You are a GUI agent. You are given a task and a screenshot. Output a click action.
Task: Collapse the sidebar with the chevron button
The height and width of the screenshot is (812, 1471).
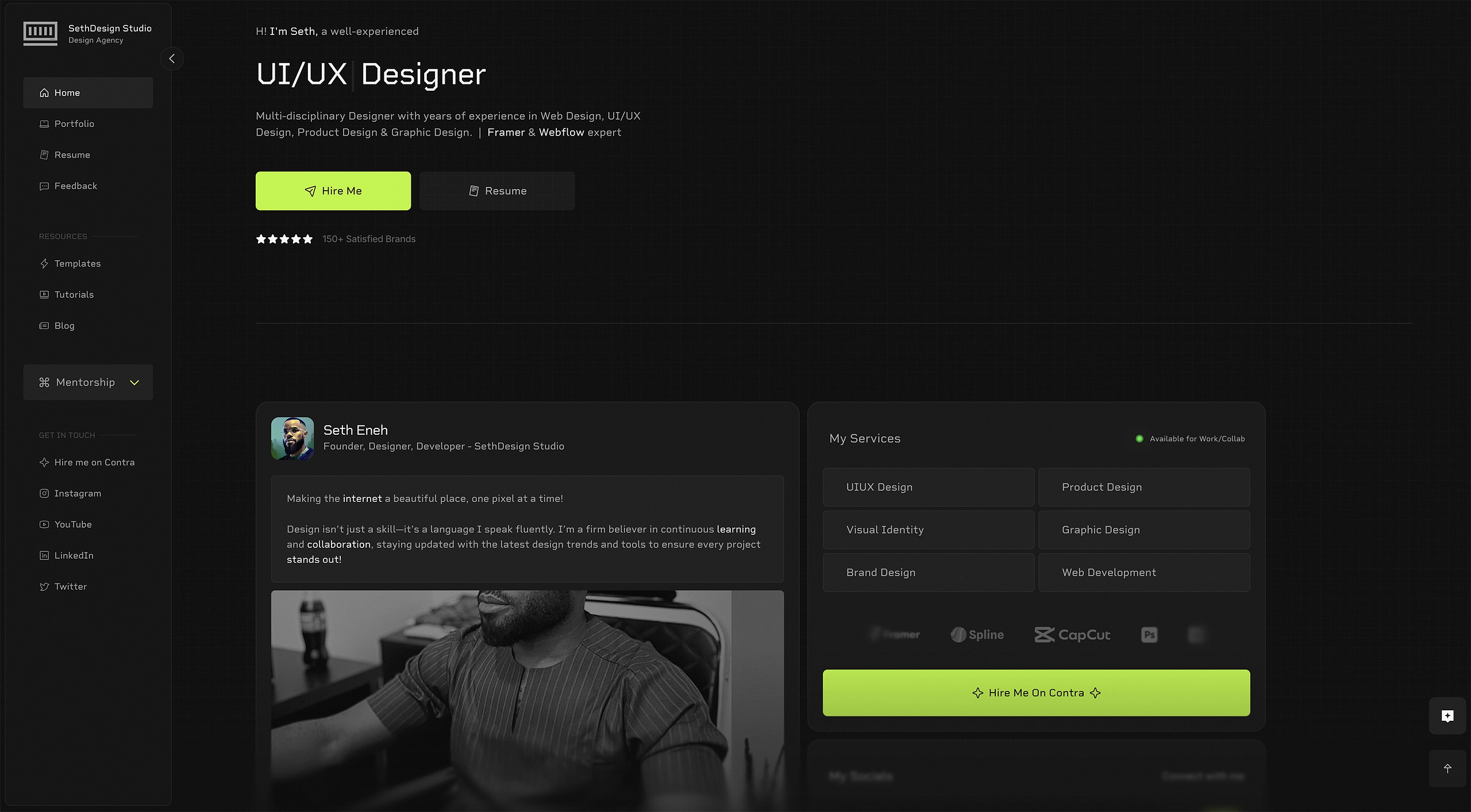[x=172, y=59]
